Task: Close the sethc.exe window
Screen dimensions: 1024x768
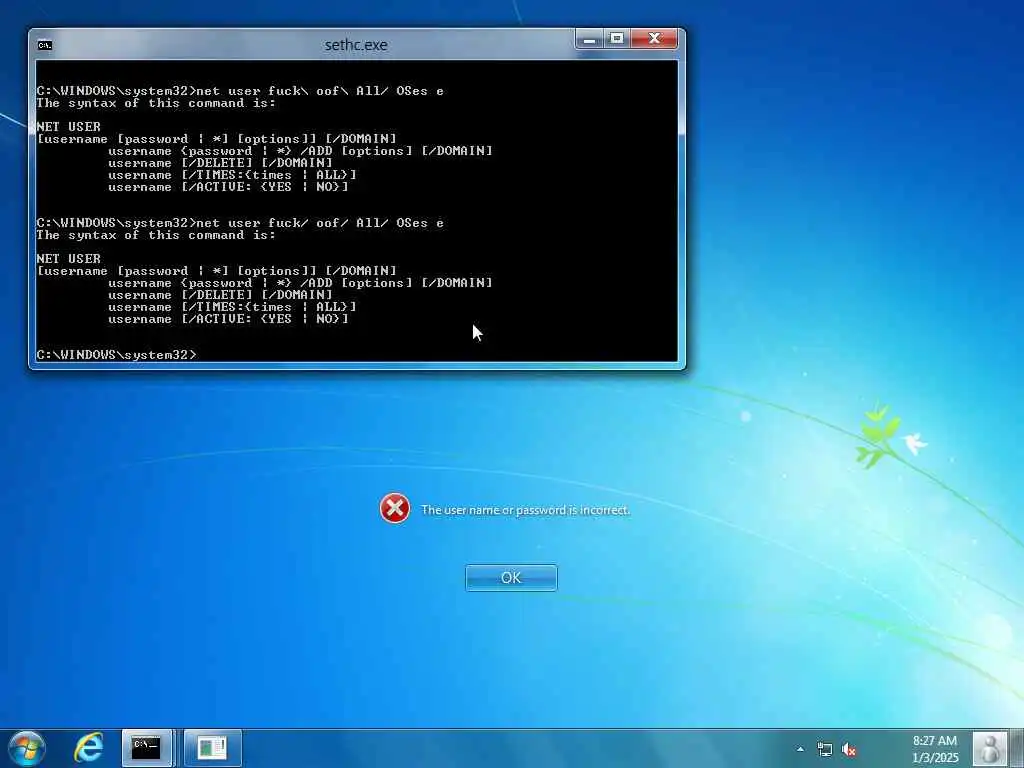Action: (654, 39)
